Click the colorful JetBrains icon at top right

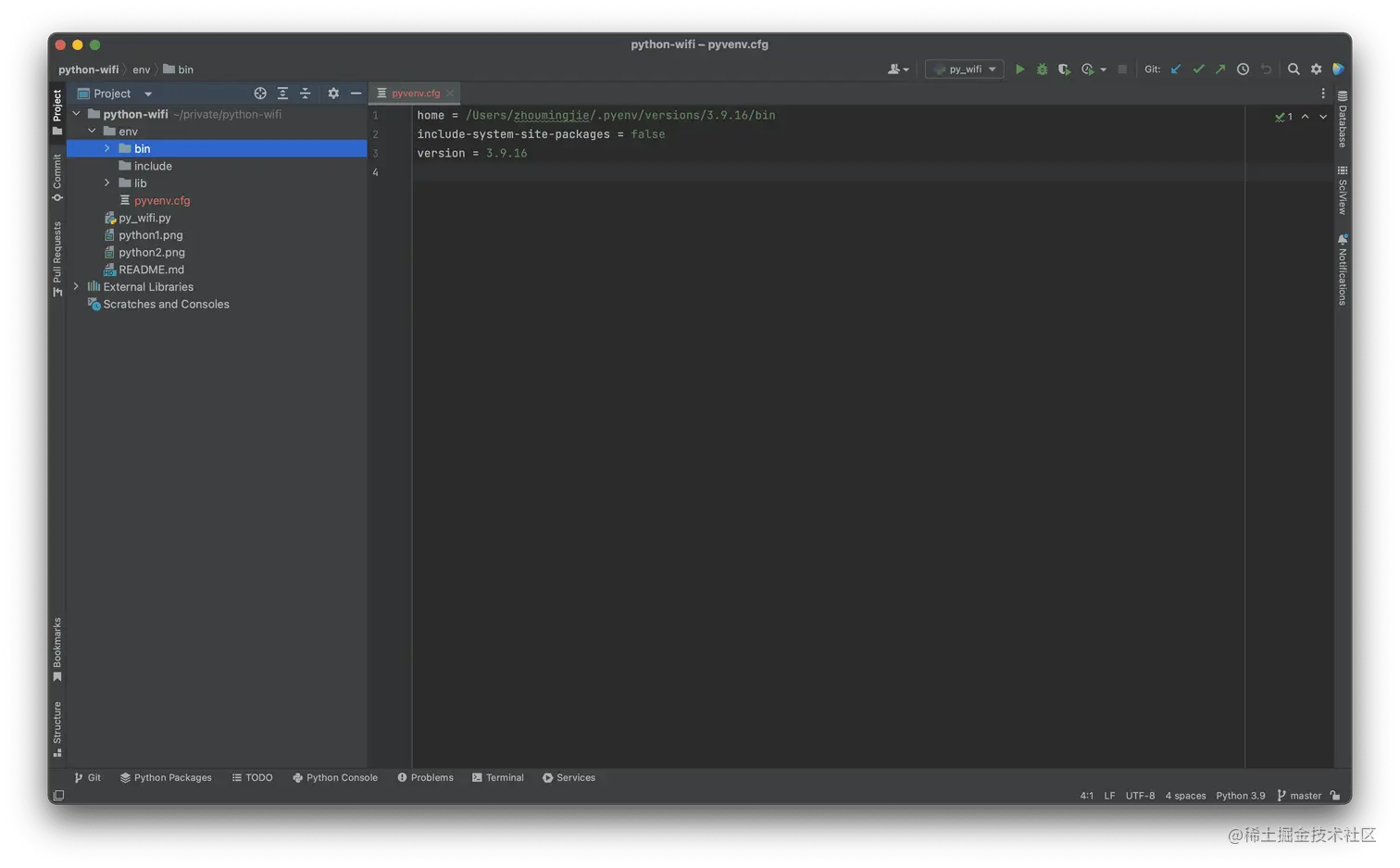(1338, 69)
